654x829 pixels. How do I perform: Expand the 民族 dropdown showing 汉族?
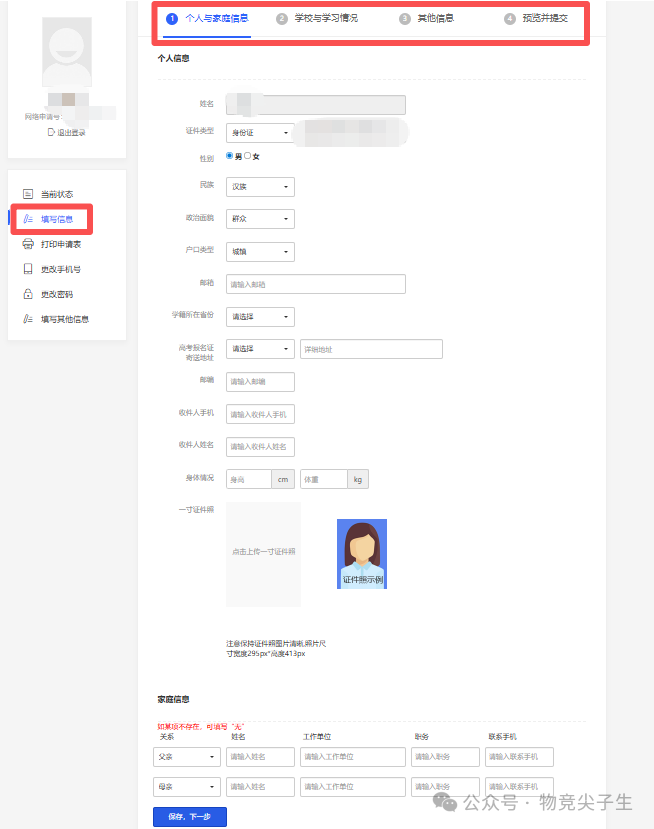[260, 187]
